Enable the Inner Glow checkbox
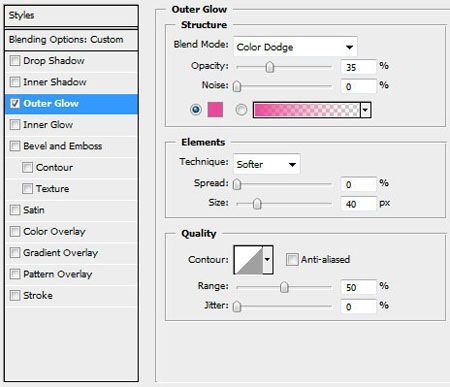Image resolution: width=450 pixels, height=387 pixels. [x=15, y=125]
